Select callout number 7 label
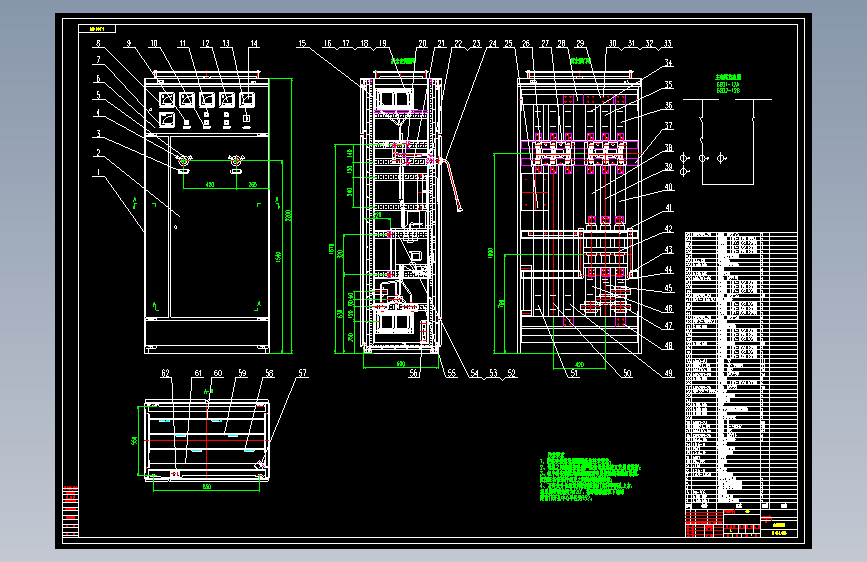Image resolution: width=867 pixels, height=562 pixels. click(98, 60)
